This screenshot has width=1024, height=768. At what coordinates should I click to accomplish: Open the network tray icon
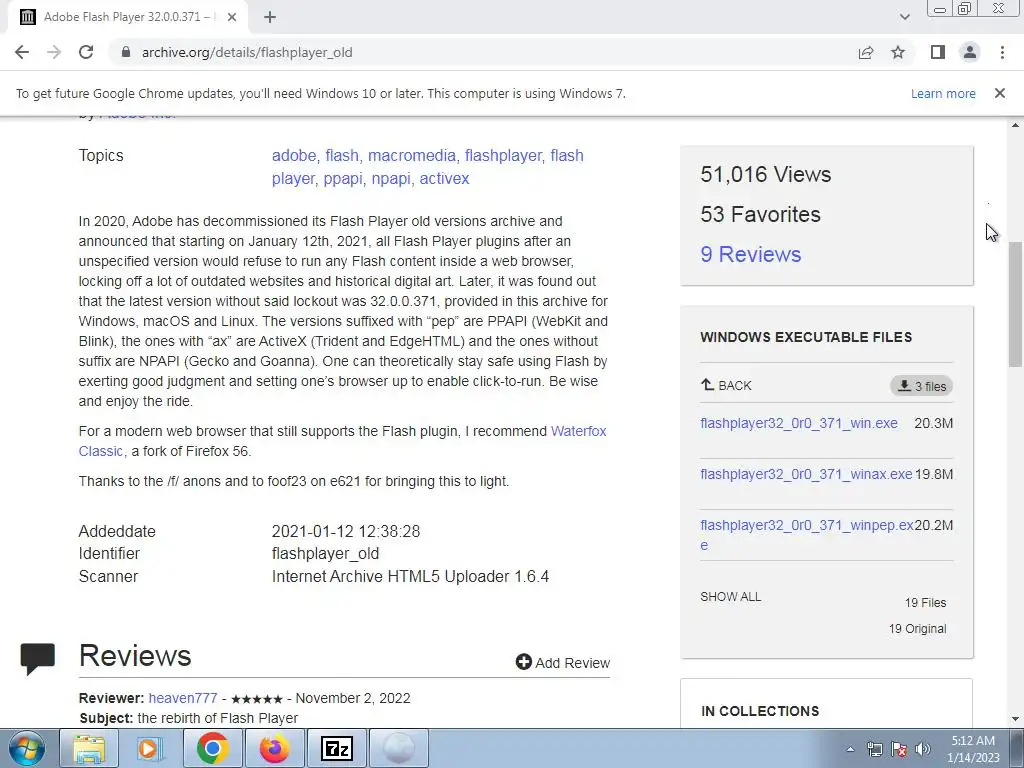tap(874, 749)
